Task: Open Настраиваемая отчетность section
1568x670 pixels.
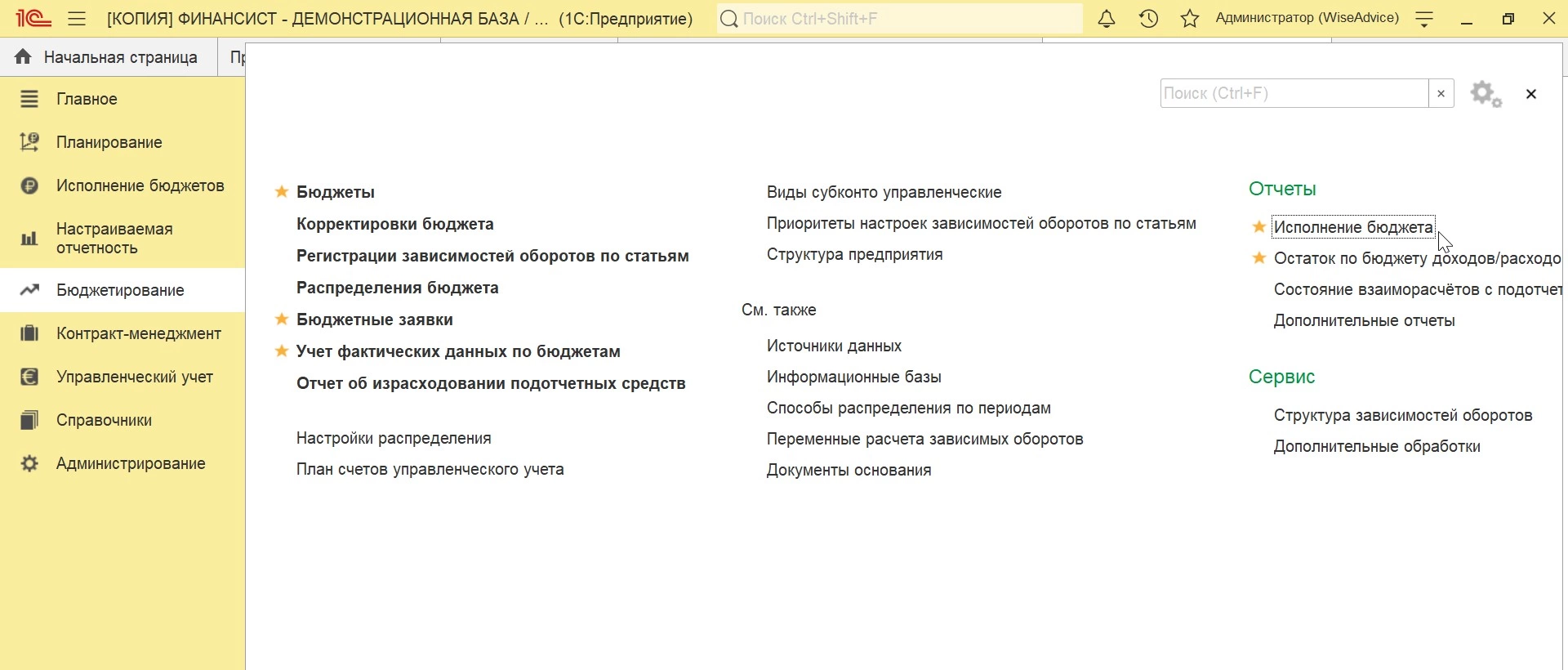Action: pos(122,239)
